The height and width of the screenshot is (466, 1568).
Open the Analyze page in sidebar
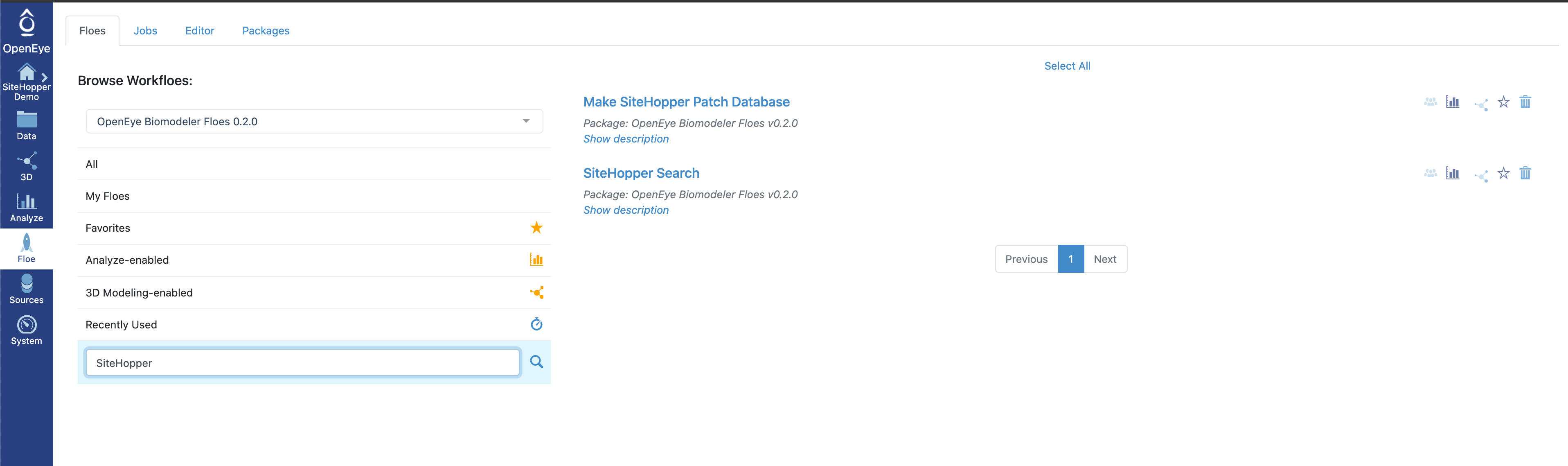click(x=27, y=208)
